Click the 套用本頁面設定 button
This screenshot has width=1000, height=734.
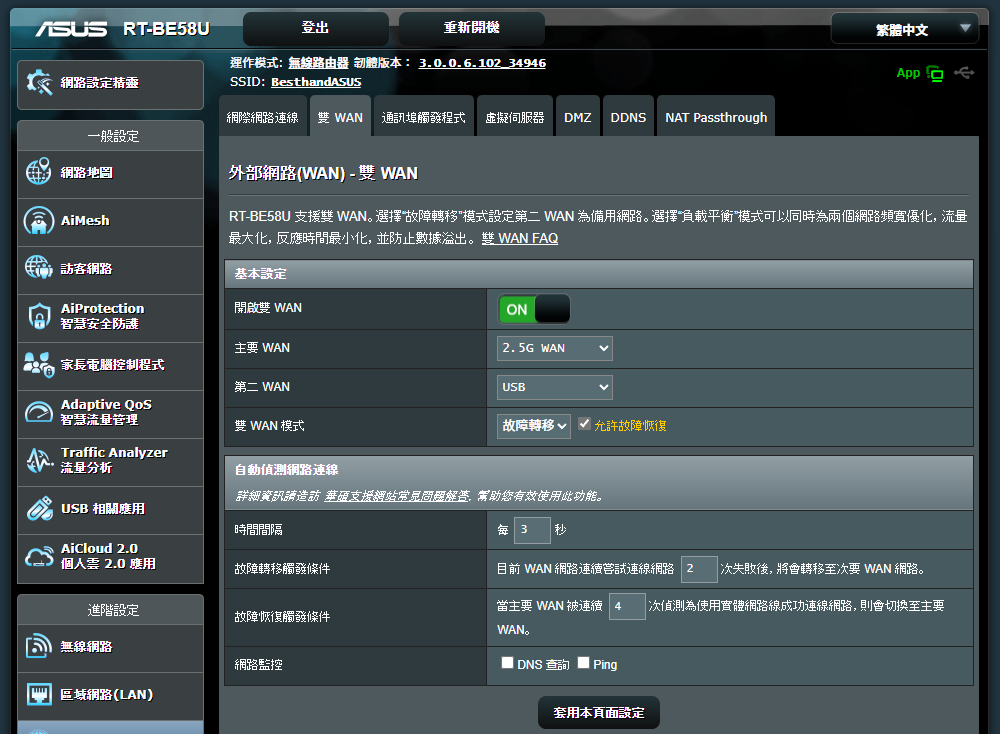coord(599,713)
